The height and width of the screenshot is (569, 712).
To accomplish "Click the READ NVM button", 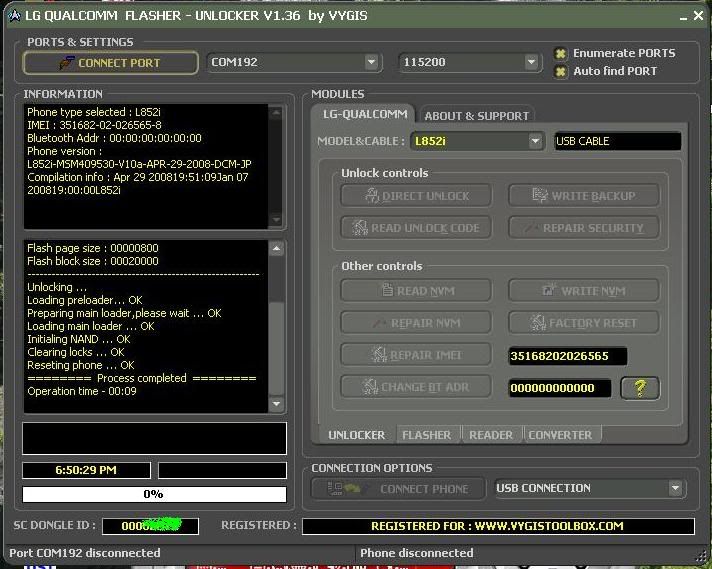I will [416, 291].
